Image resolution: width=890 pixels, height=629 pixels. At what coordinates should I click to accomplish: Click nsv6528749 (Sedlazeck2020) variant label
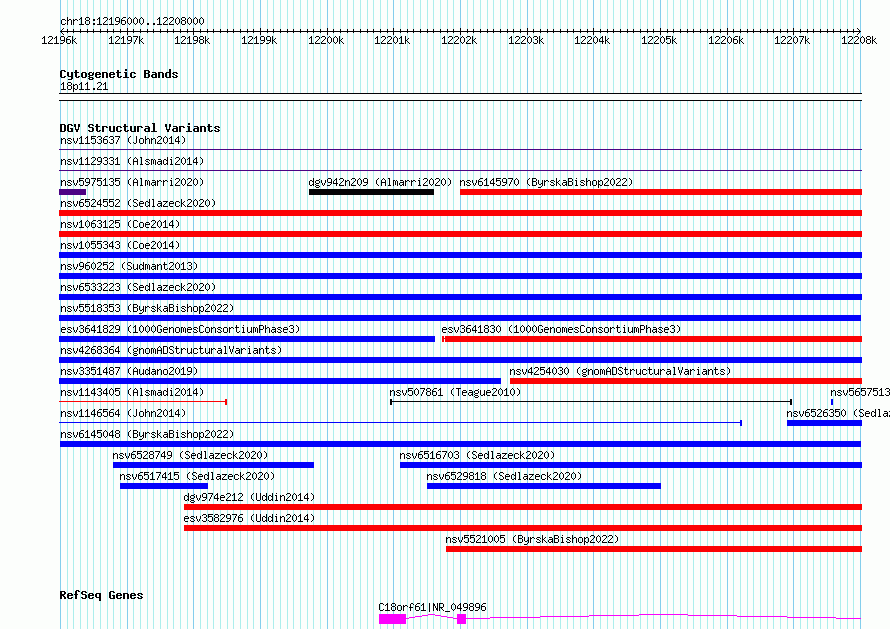pyautogui.click(x=190, y=455)
